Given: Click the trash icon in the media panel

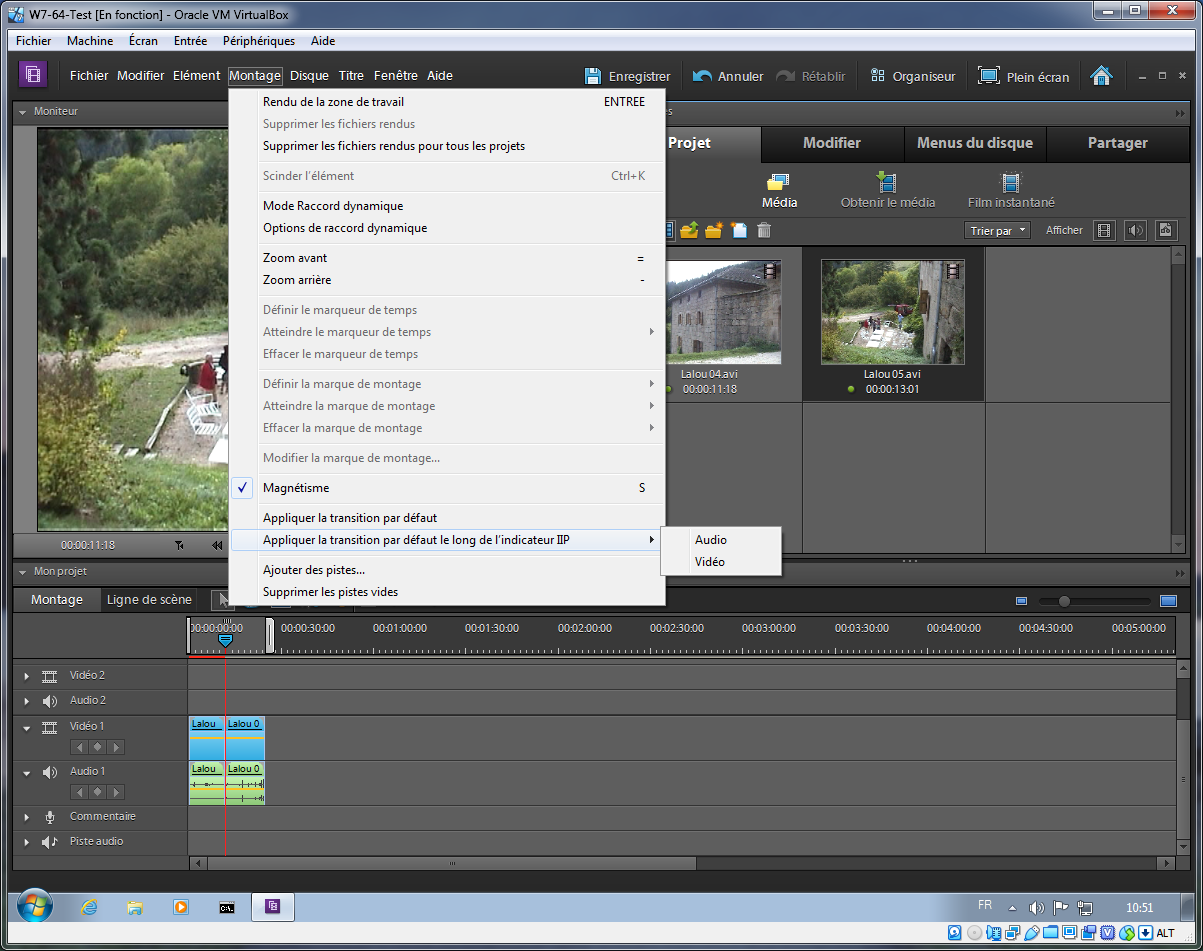Looking at the screenshot, I should pyautogui.click(x=764, y=230).
